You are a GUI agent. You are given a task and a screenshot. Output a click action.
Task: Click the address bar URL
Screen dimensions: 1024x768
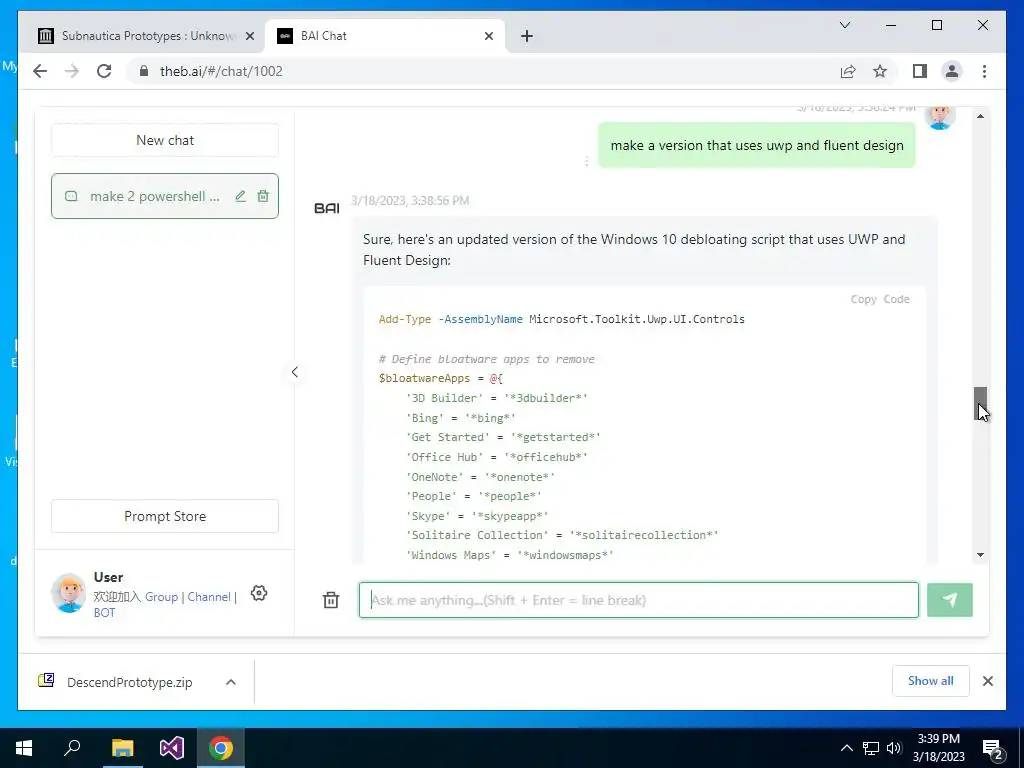coord(221,71)
